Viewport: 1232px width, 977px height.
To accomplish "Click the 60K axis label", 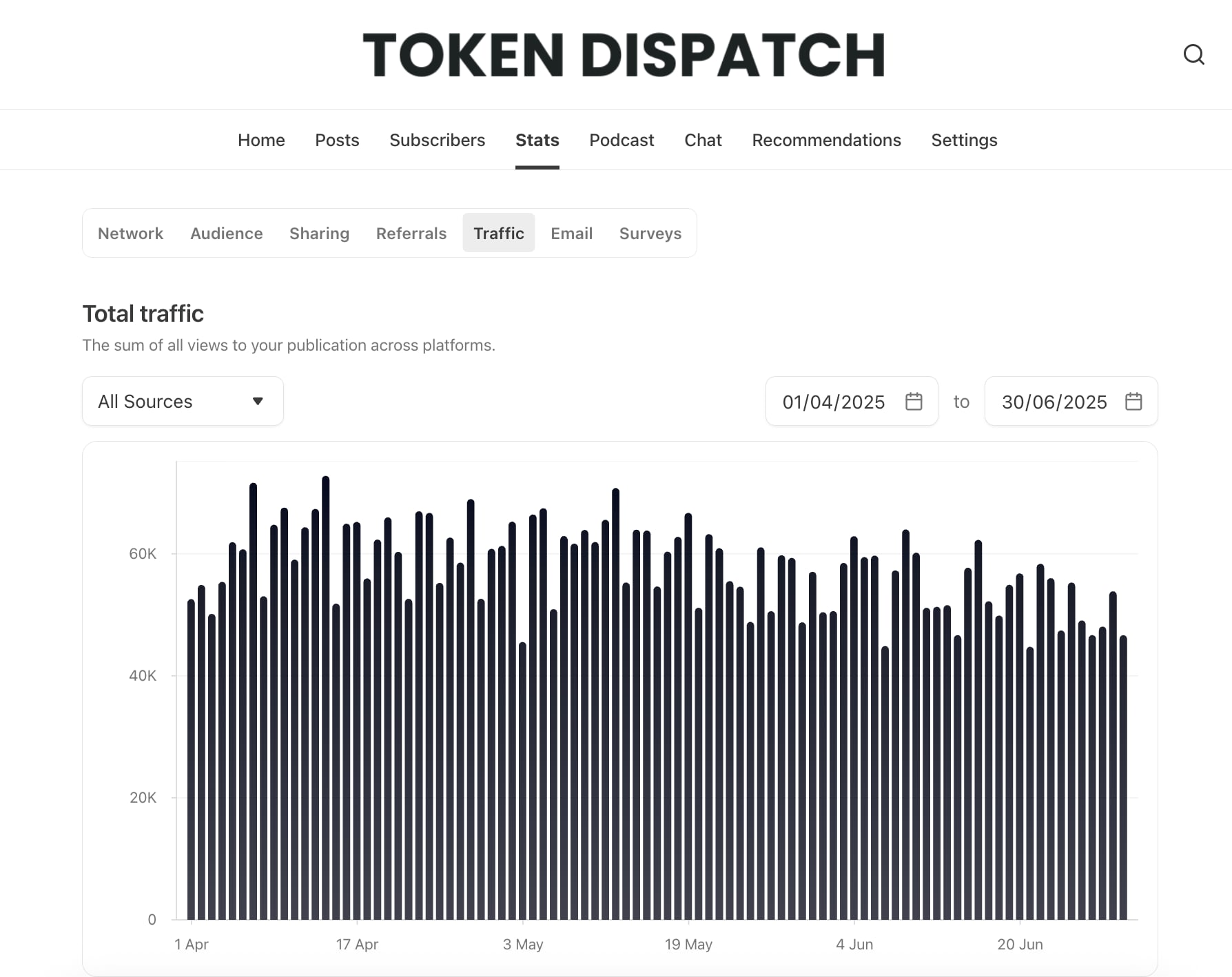I will click(143, 554).
